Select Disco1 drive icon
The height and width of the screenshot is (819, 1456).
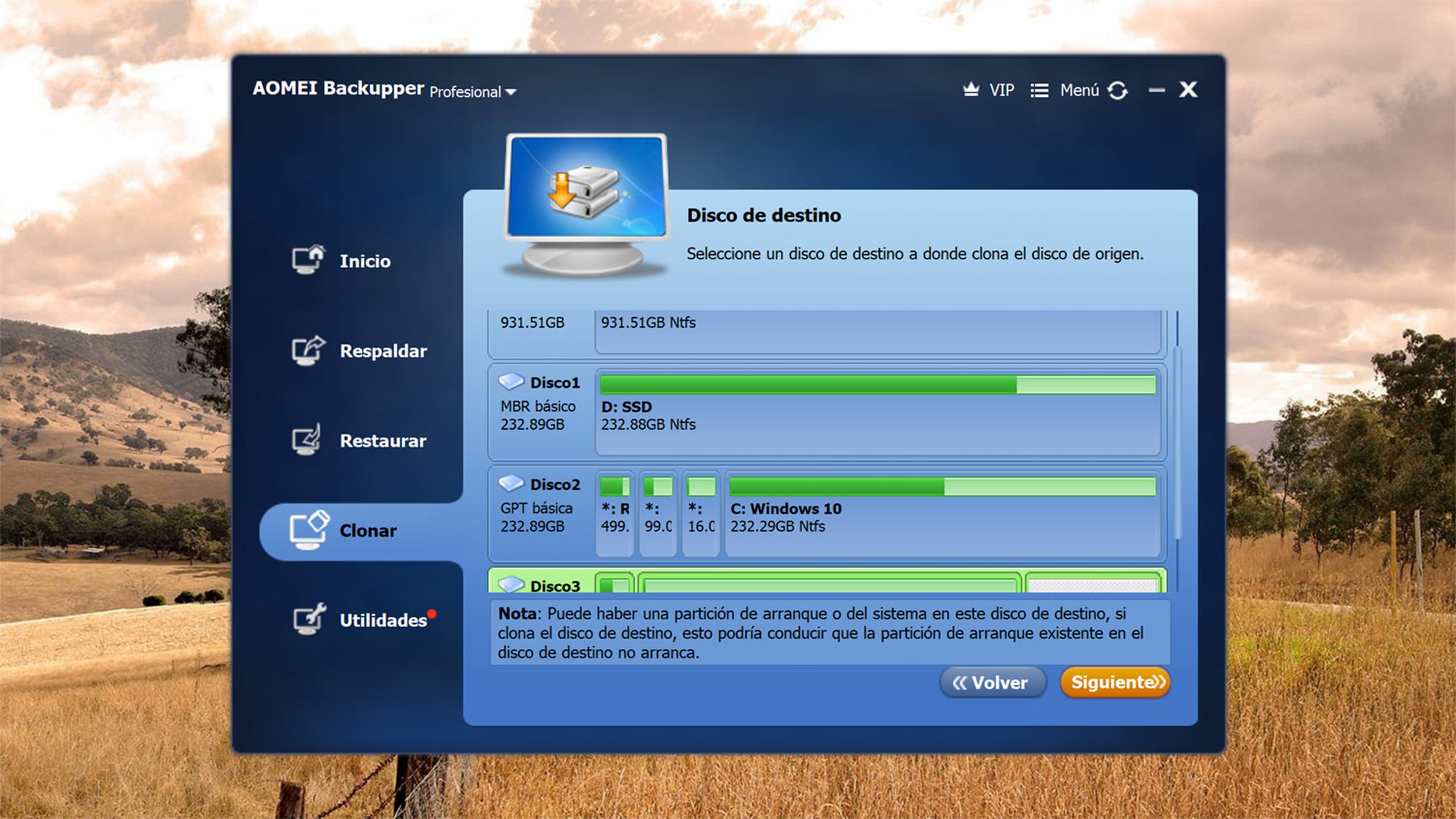pyautogui.click(x=511, y=382)
